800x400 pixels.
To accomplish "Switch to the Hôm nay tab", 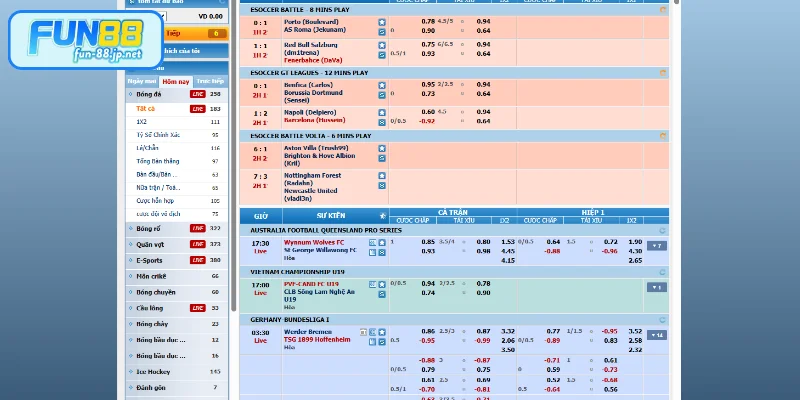I will tap(175, 80).
